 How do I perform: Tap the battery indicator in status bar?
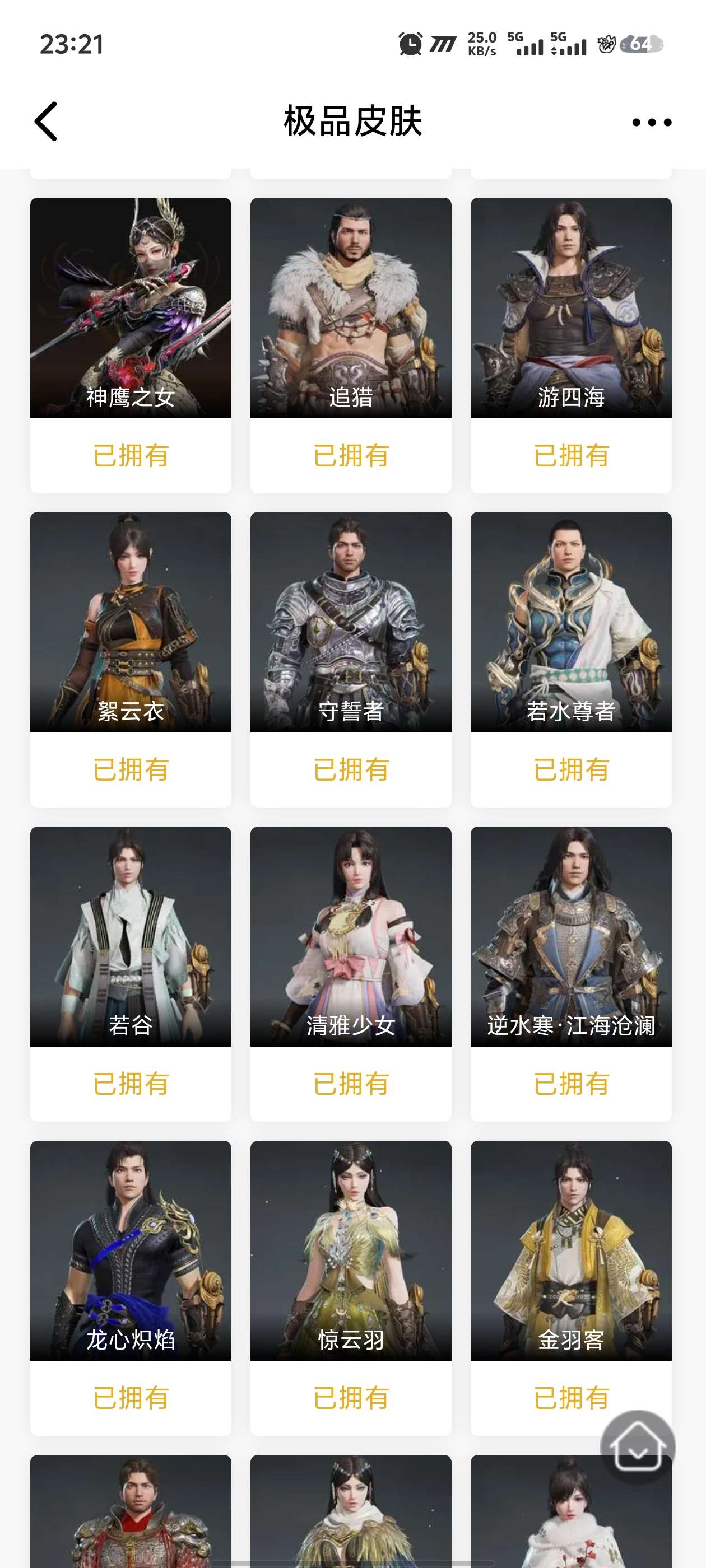click(x=642, y=44)
